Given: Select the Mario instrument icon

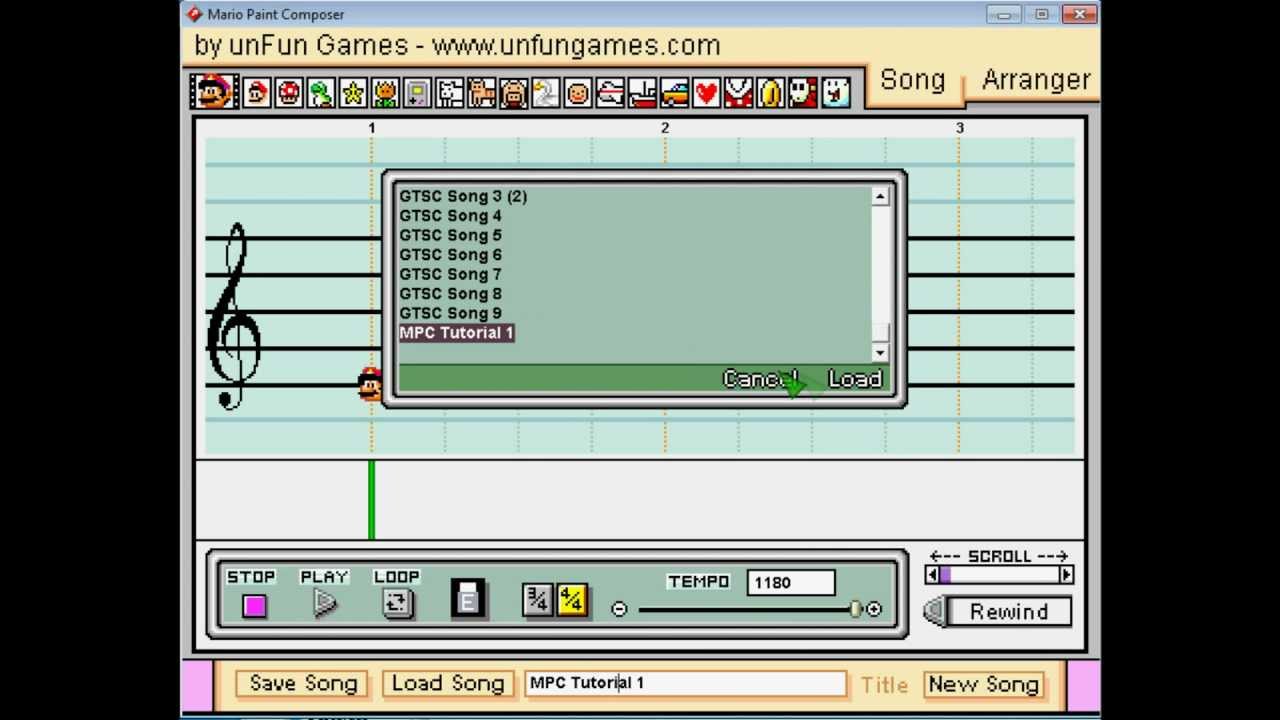Looking at the screenshot, I should [257, 94].
